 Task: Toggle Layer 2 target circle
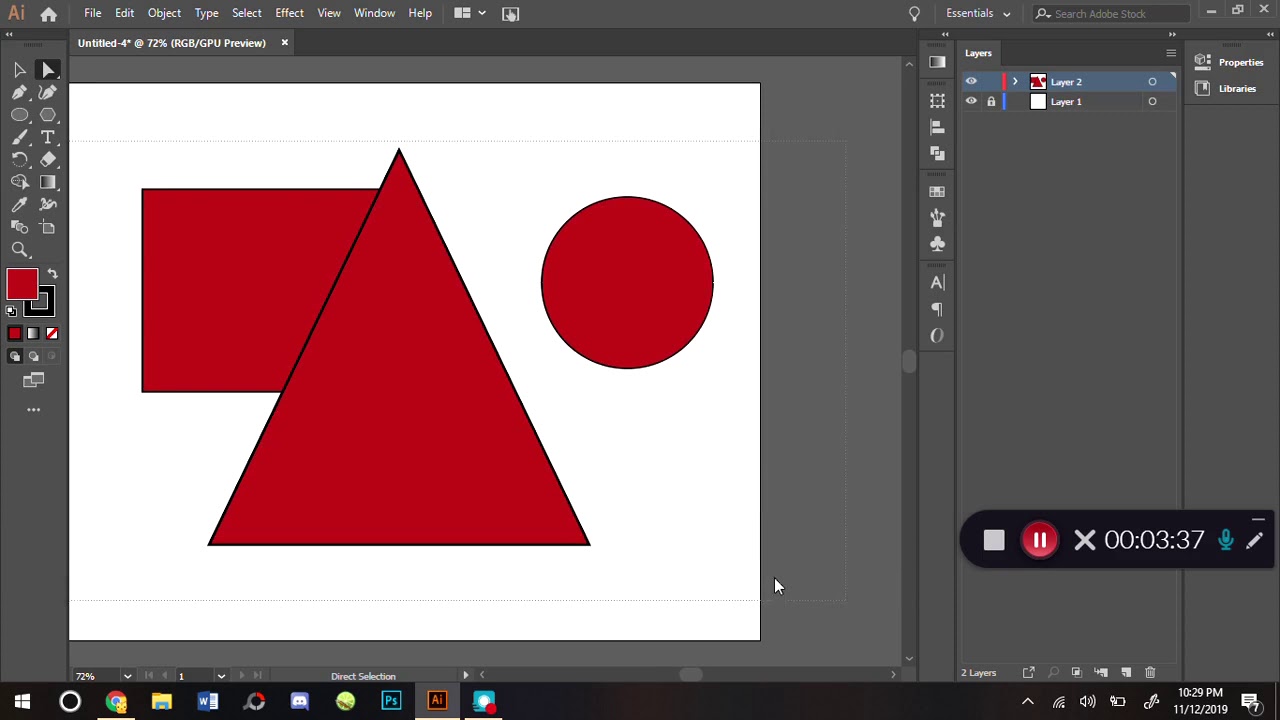pos(1152,81)
